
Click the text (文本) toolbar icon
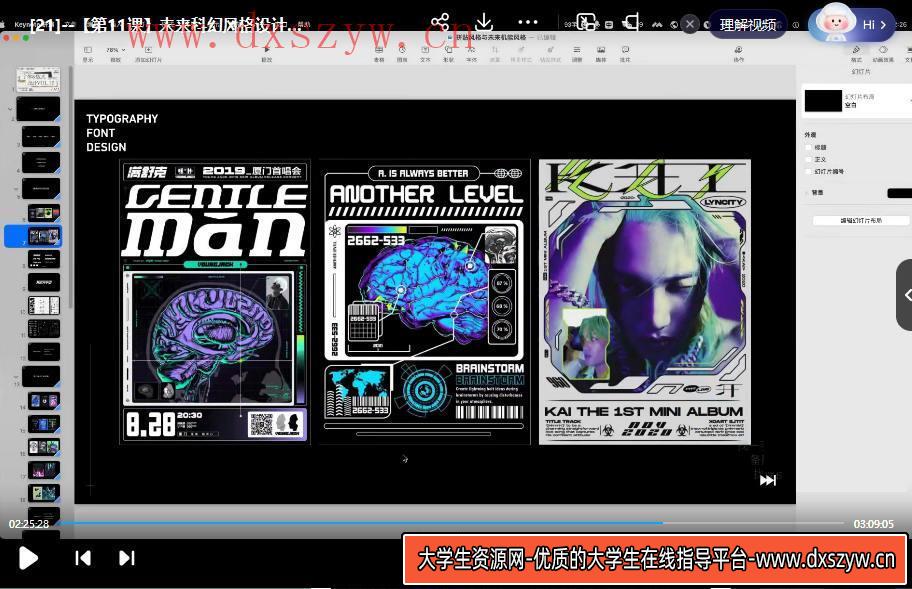425,50
